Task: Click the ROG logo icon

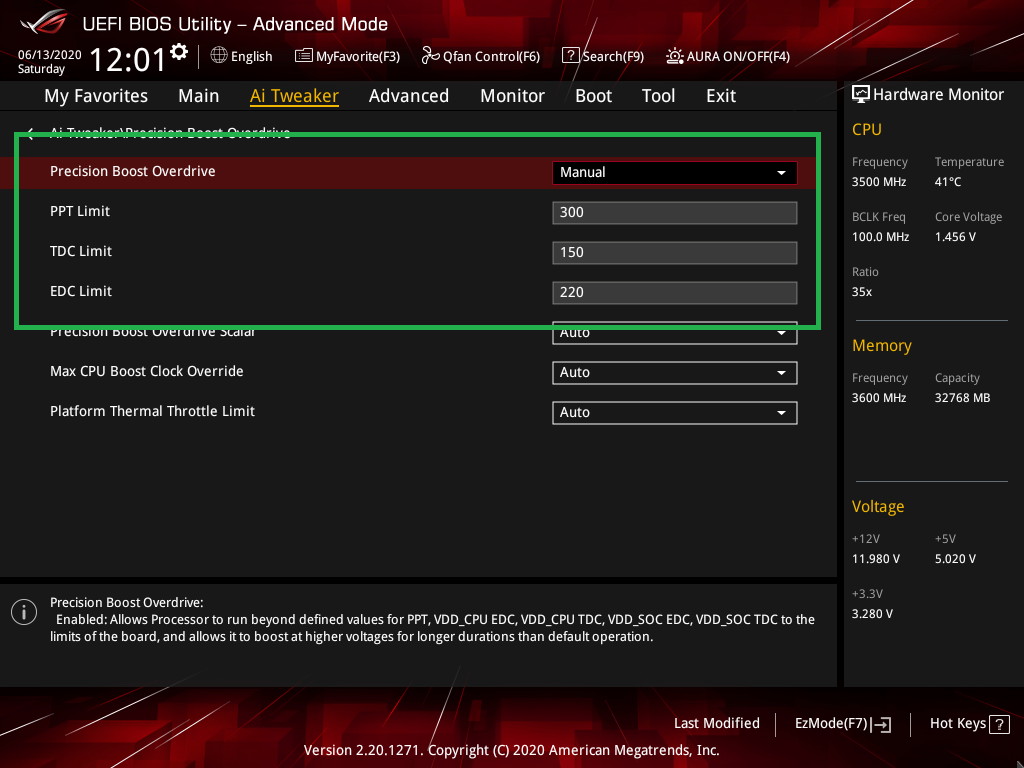Action: coord(44,24)
